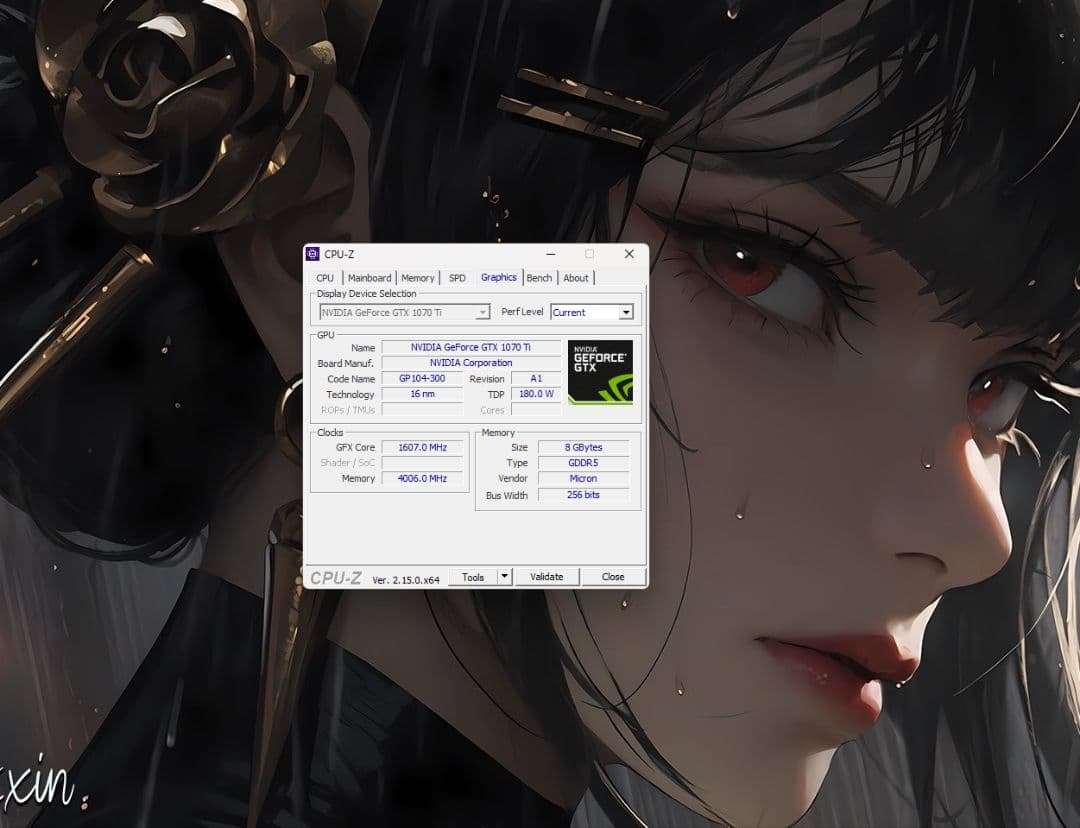1080x828 pixels.
Task: Click the CPU-Z app icon in title bar
Action: tap(313, 254)
